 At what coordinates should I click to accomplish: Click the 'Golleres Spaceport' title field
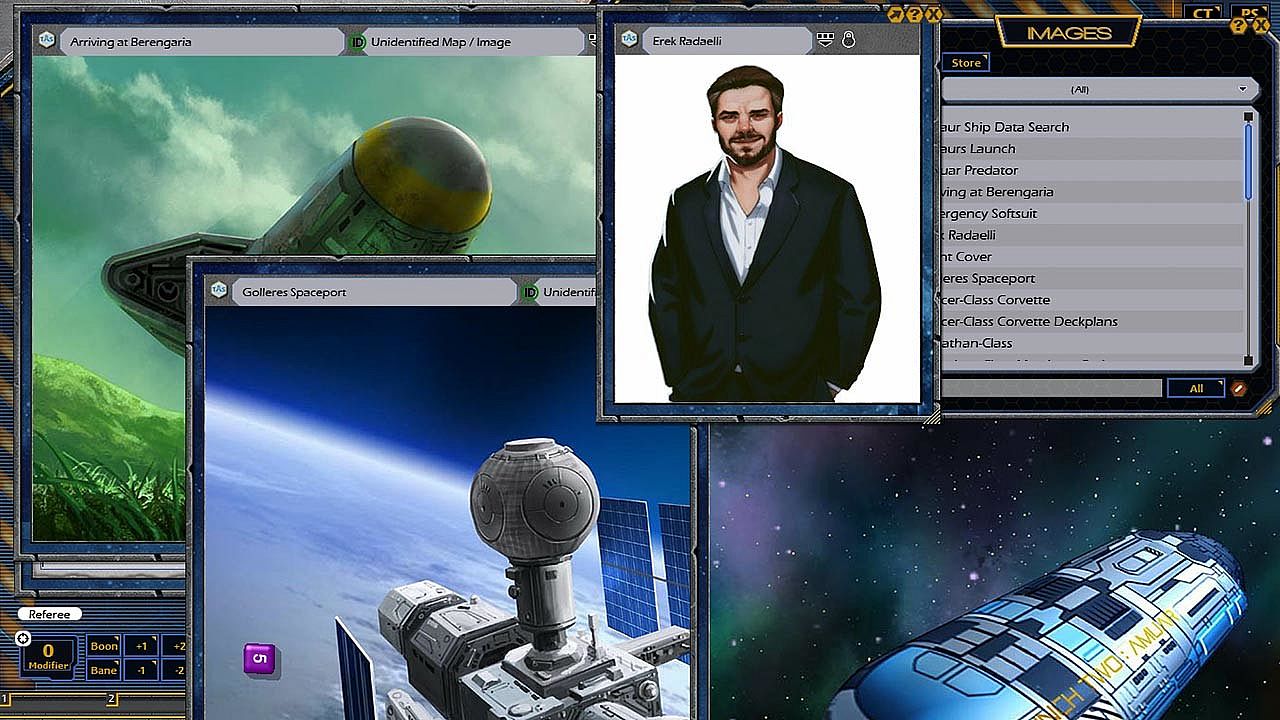pos(374,292)
